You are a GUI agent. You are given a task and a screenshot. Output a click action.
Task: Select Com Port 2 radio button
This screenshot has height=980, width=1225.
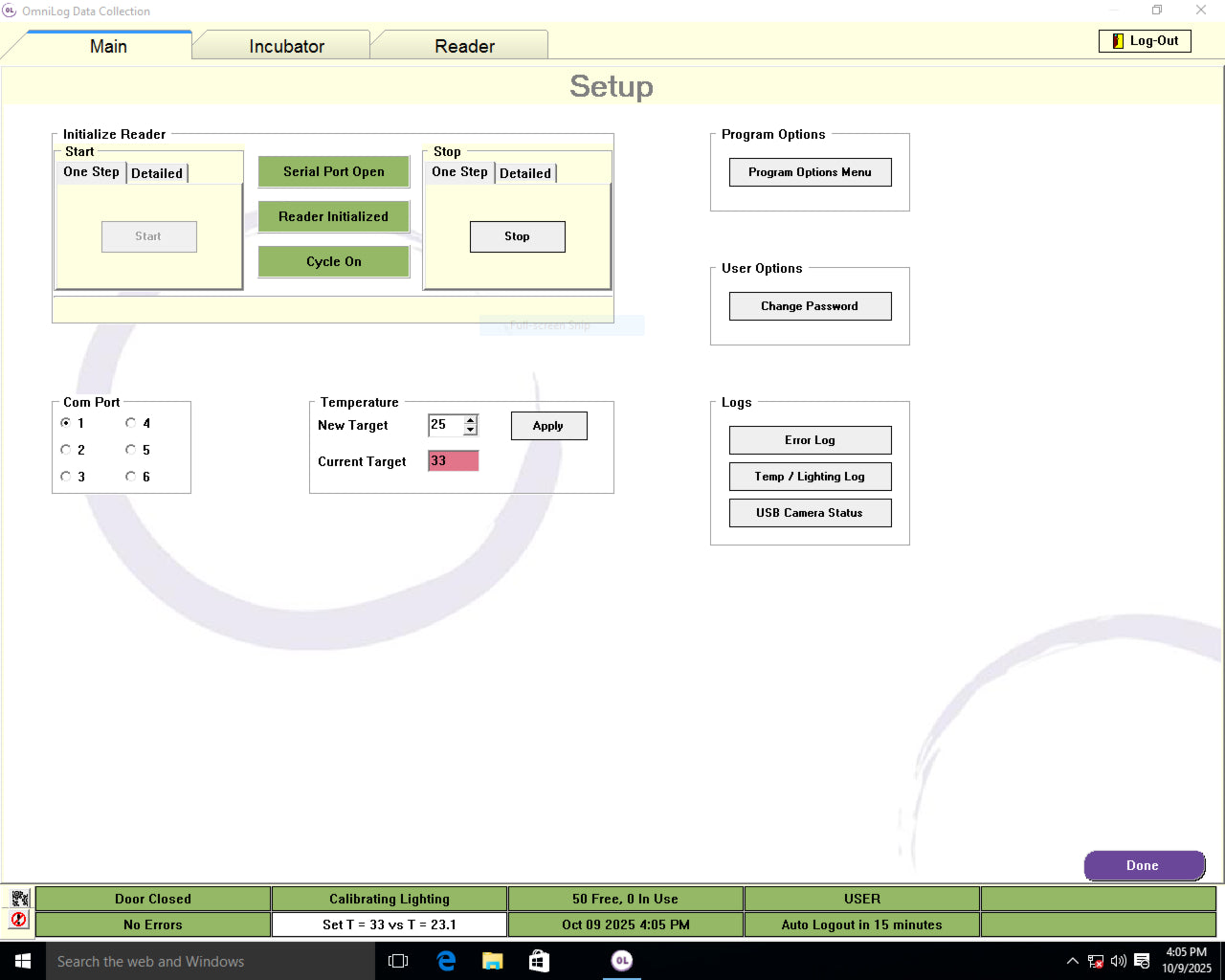coord(66,450)
